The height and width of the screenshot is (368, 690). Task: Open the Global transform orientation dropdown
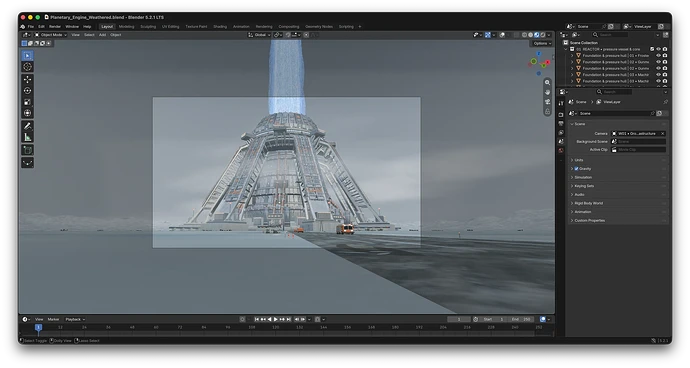(259, 35)
